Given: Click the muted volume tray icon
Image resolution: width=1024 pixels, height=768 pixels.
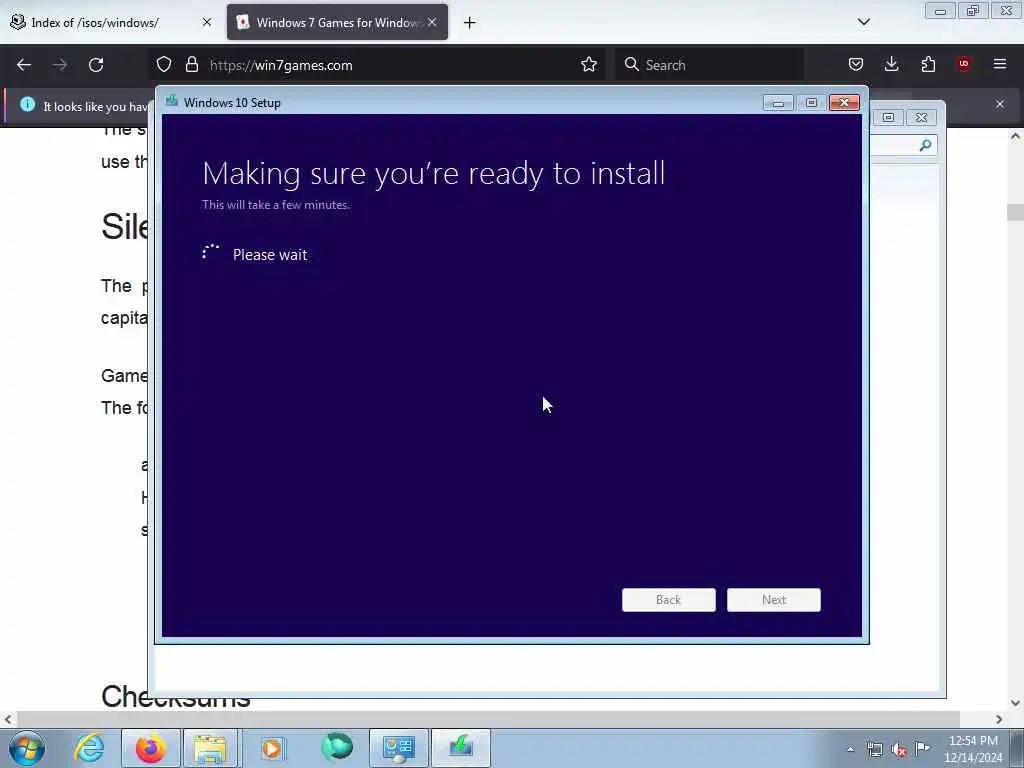Looking at the screenshot, I should [899, 750].
